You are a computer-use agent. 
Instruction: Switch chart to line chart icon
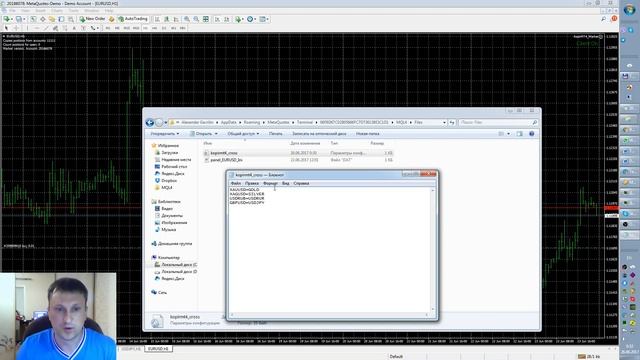coord(176,19)
